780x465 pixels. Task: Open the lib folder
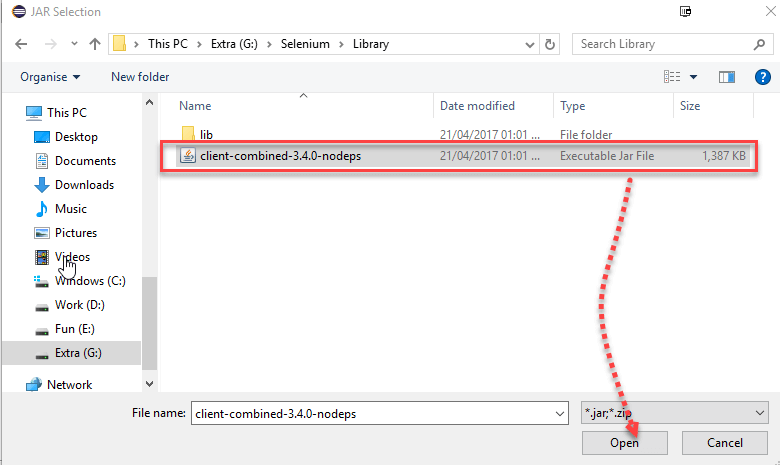pyautogui.click(x=206, y=133)
